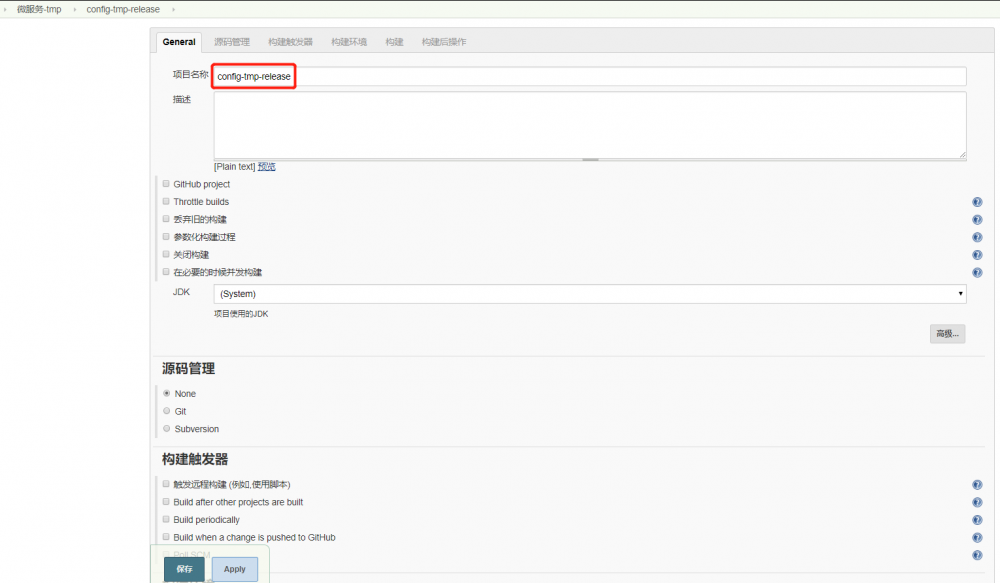This screenshot has height=583, width=1000.
Task: Open the JDK (System) dropdown
Action: click(x=590, y=294)
